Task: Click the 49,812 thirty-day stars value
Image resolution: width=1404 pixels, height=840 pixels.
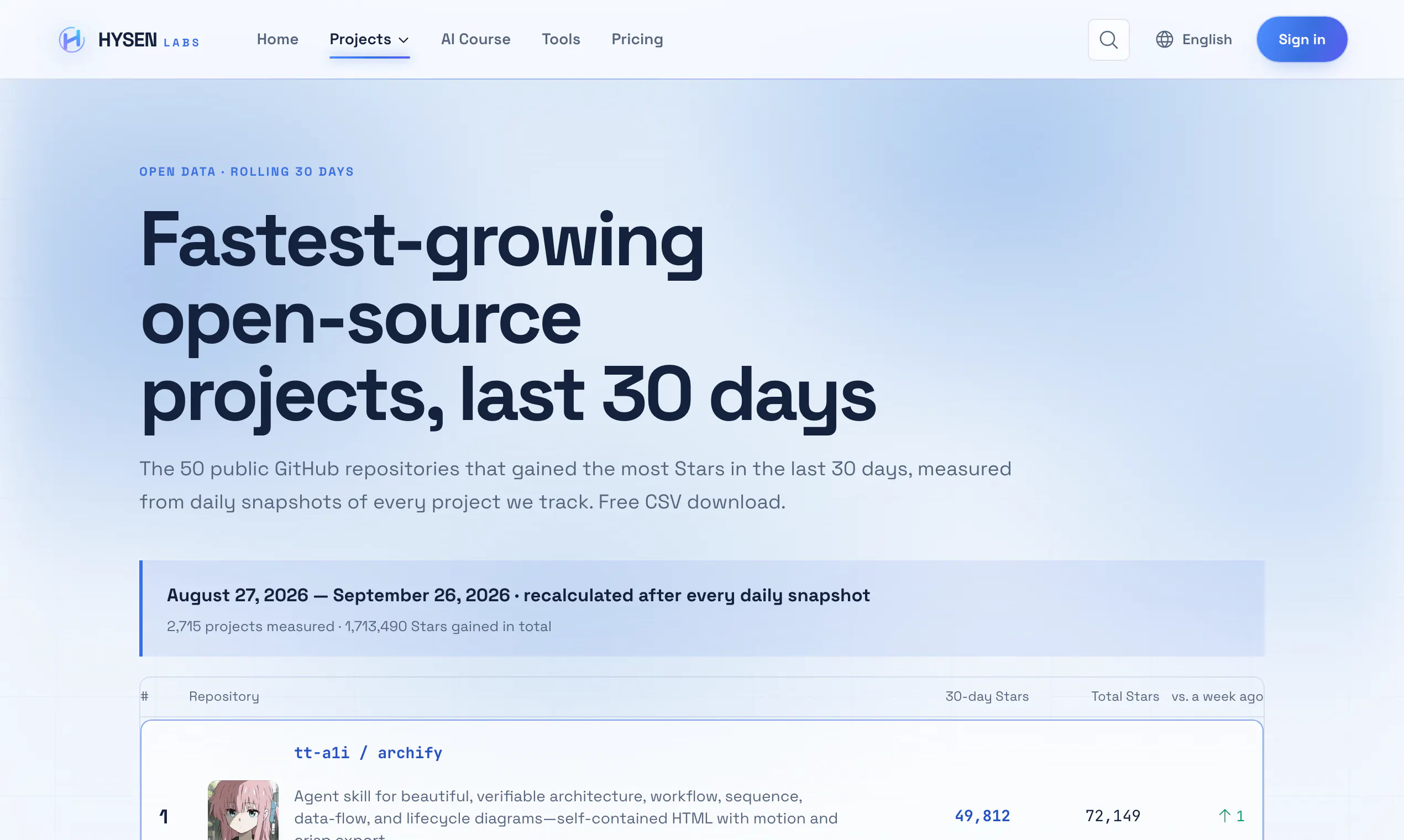Action: pyautogui.click(x=982, y=816)
